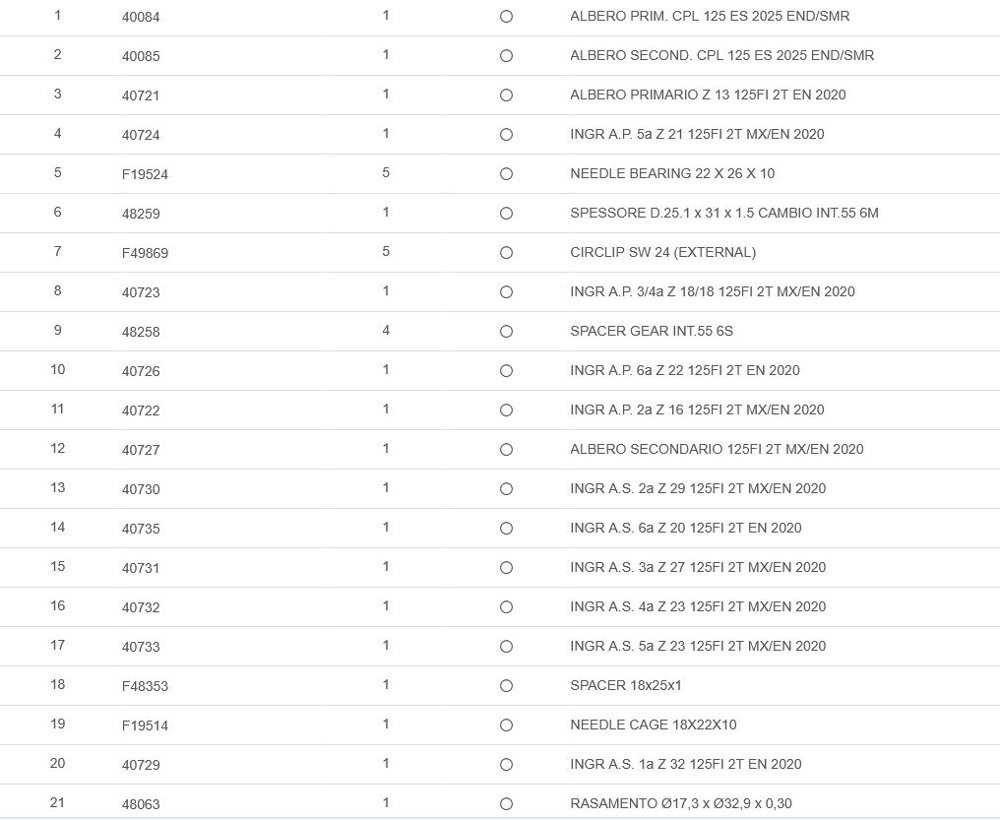Click the circle for part 40721
The height and width of the screenshot is (820, 1000).
pyautogui.click(x=506, y=96)
